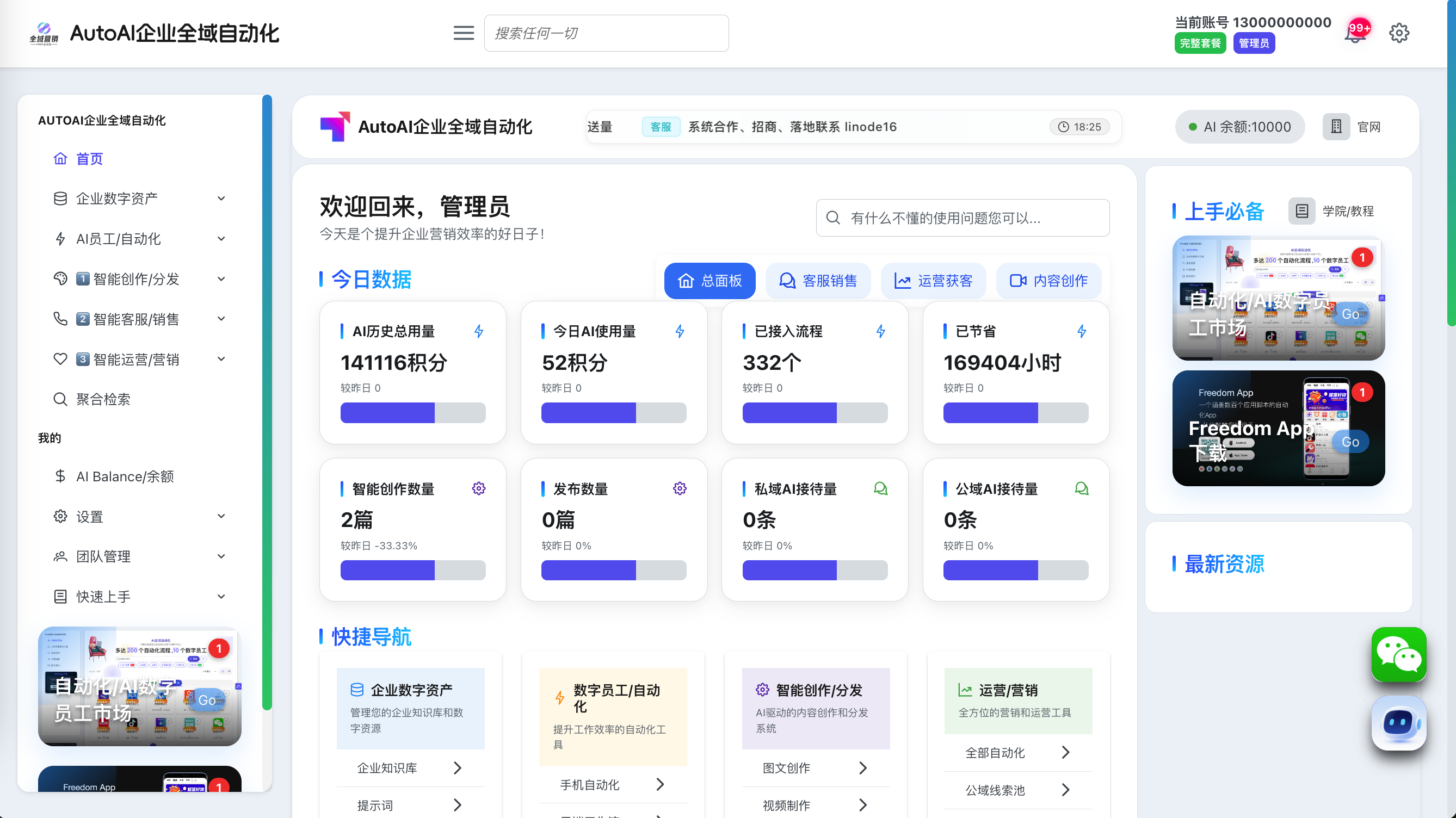Click lightning icon on AI历史总用量 card

pyautogui.click(x=479, y=331)
